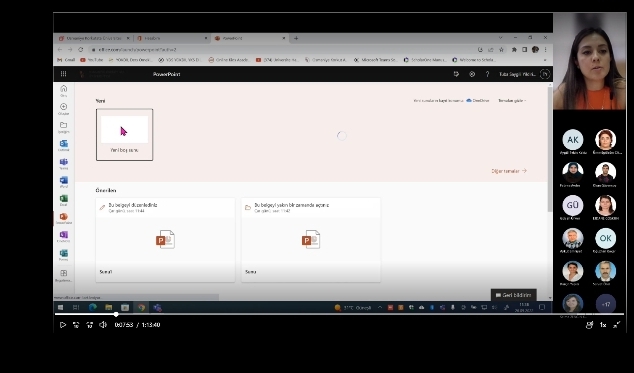Bookmark this page with star icon

(x=501, y=49)
